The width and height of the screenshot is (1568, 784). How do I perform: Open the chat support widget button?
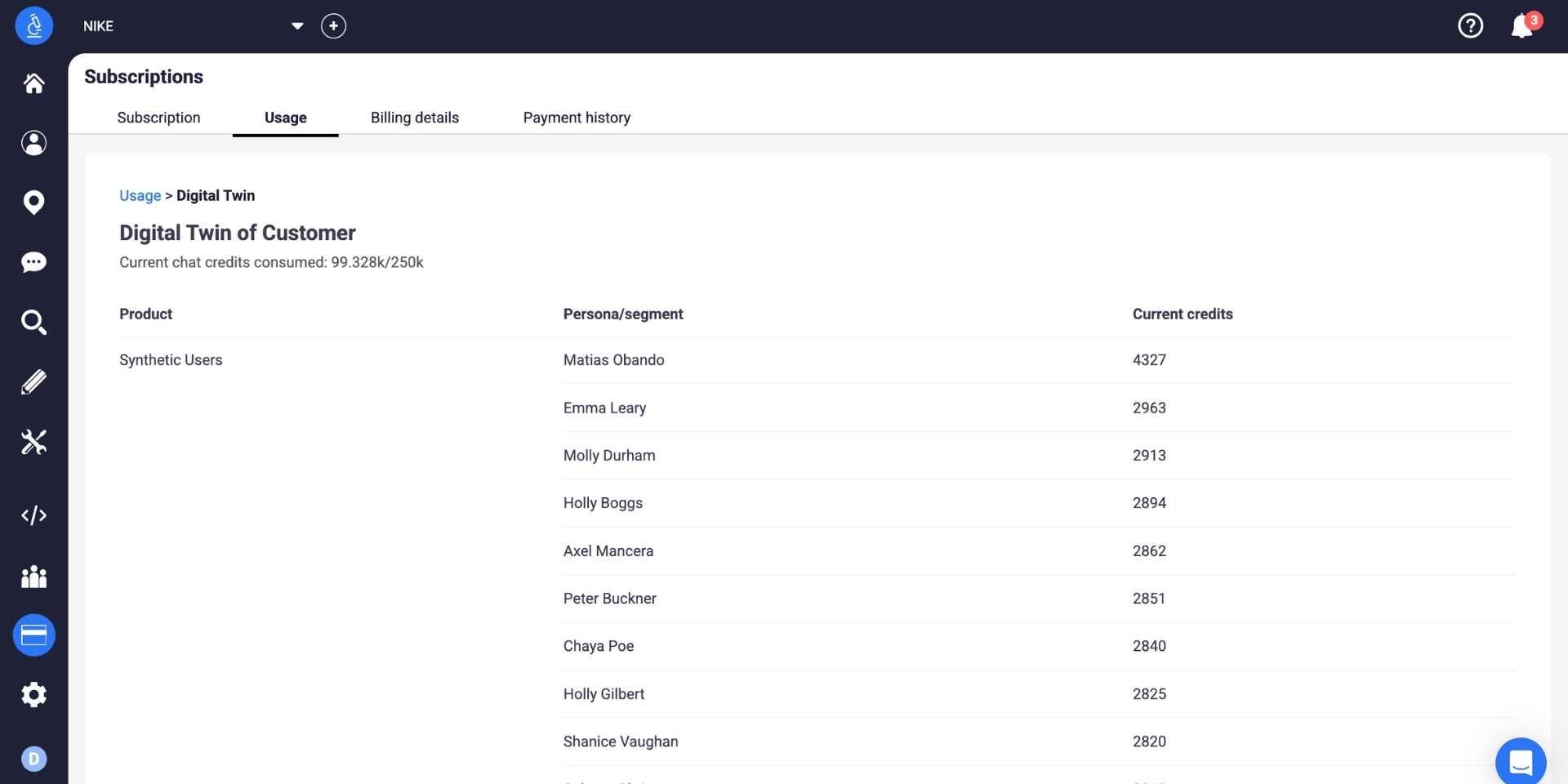[x=1521, y=763]
